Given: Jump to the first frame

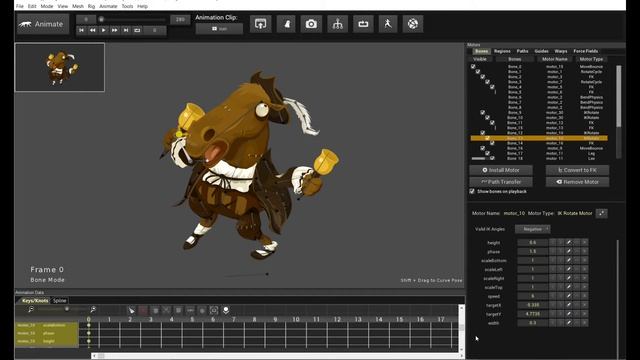Looking at the screenshot, I should click(x=81, y=30).
